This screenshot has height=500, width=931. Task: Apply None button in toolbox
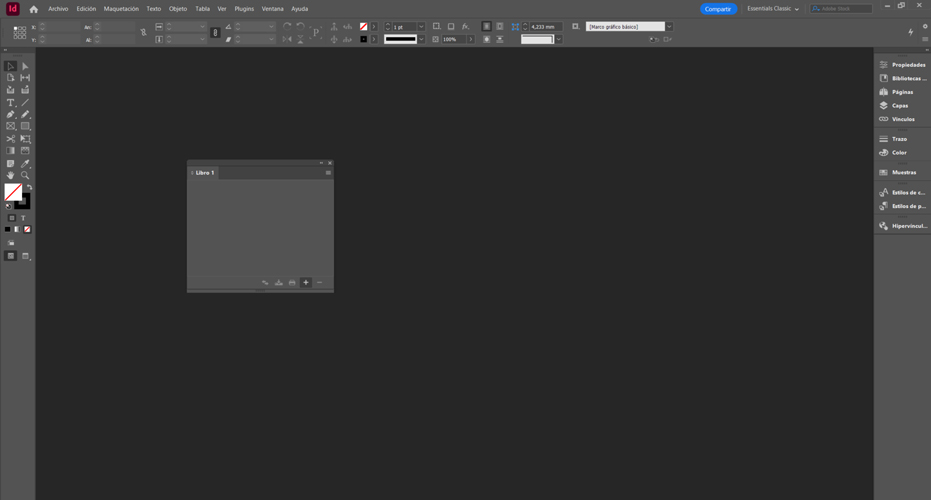coord(27,229)
